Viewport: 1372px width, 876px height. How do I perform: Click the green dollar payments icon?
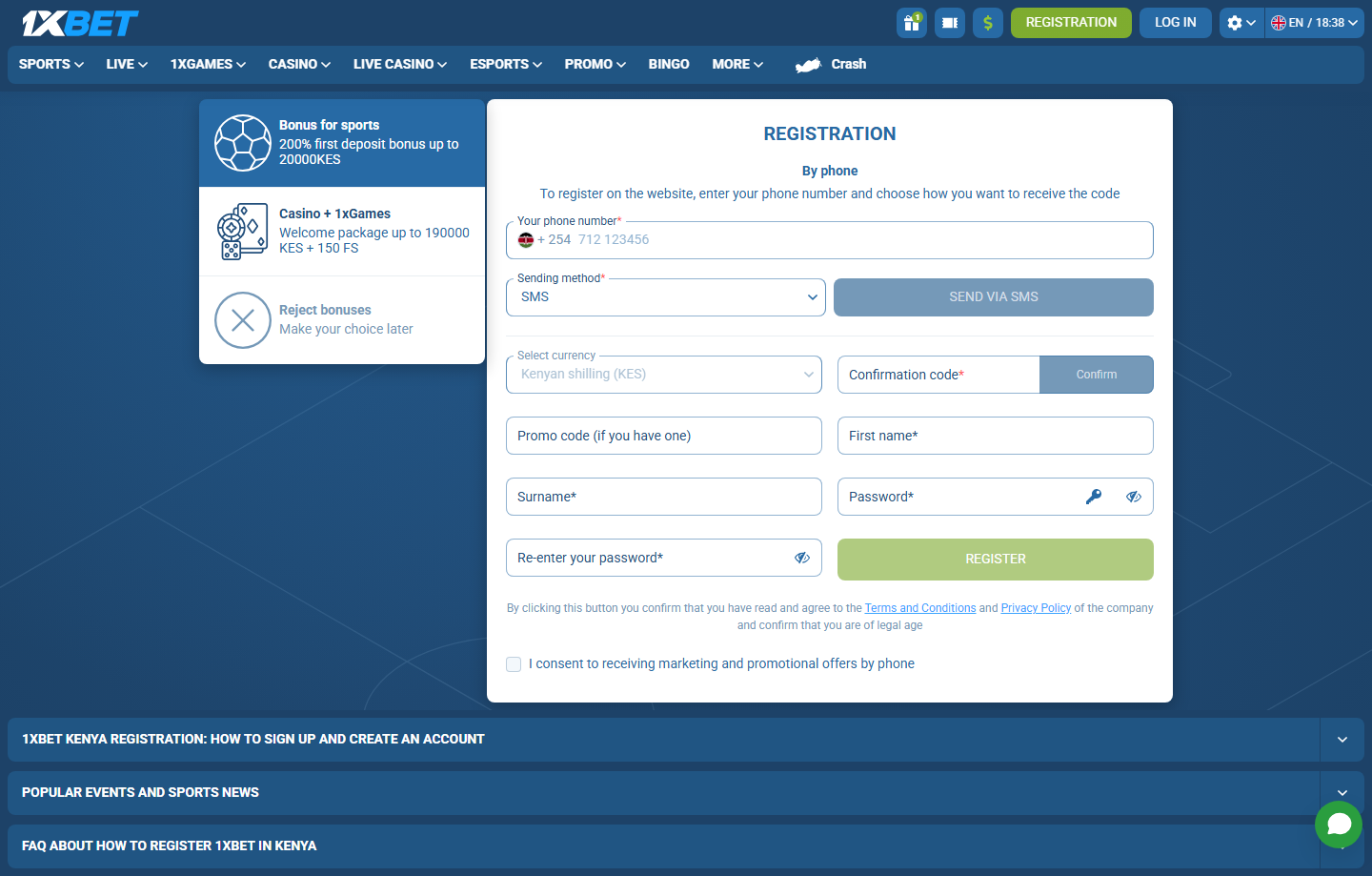coord(988,23)
